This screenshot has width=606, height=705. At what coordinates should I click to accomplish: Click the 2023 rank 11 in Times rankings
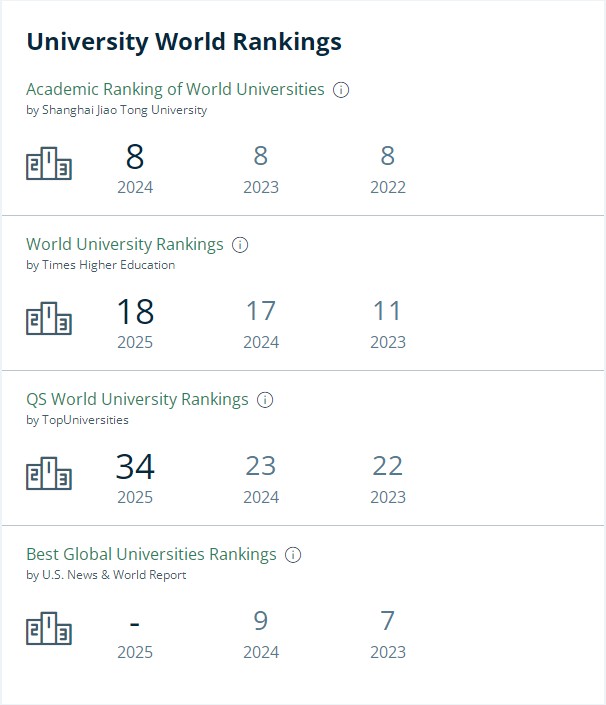(x=388, y=312)
